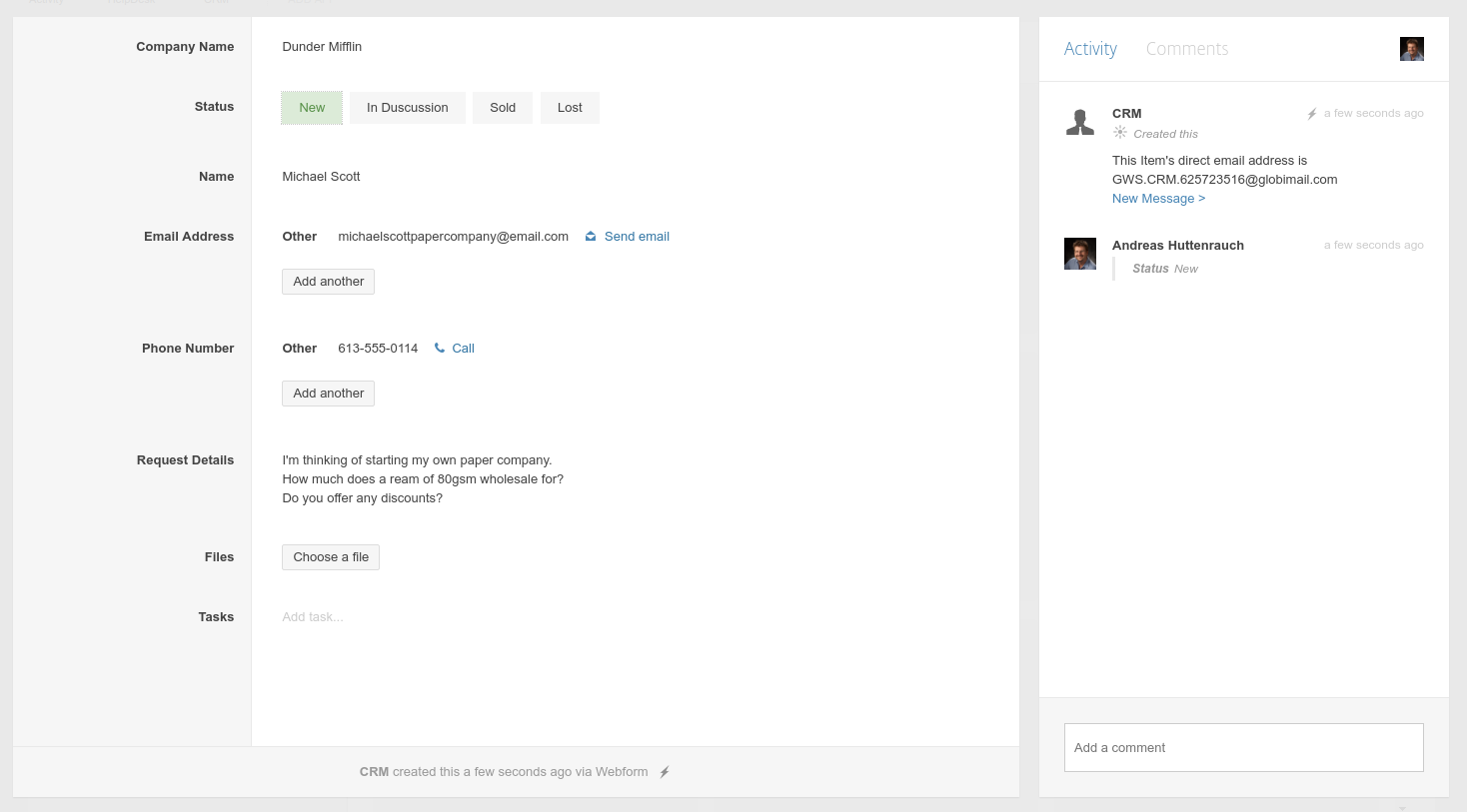Click the Send email link
The width and height of the screenshot is (1467, 812).
click(637, 237)
